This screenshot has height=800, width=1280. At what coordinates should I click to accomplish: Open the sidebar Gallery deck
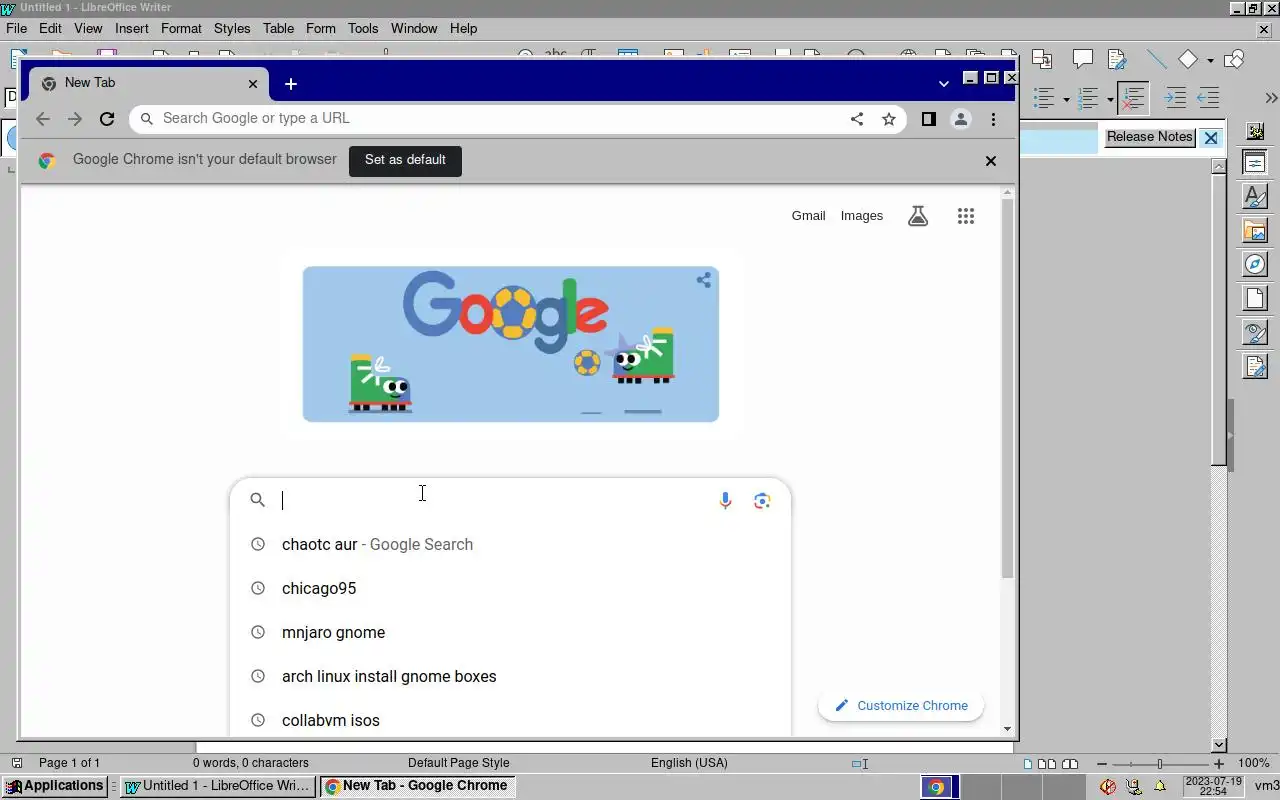pyautogui.click(x=1255, y=231)
